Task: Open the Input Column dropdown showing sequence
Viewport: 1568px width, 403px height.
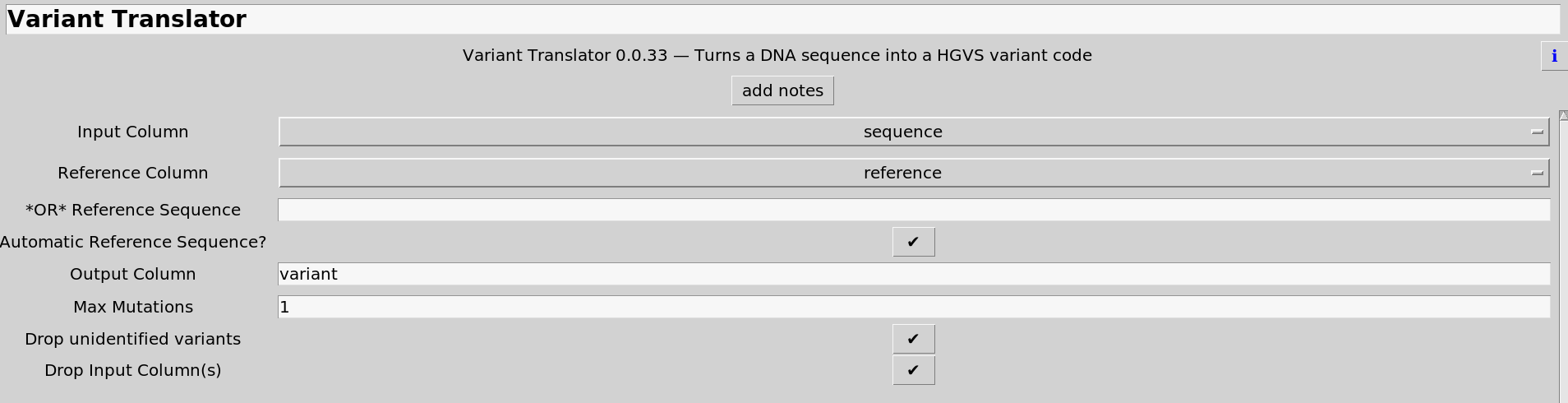Action: [913, 132]
